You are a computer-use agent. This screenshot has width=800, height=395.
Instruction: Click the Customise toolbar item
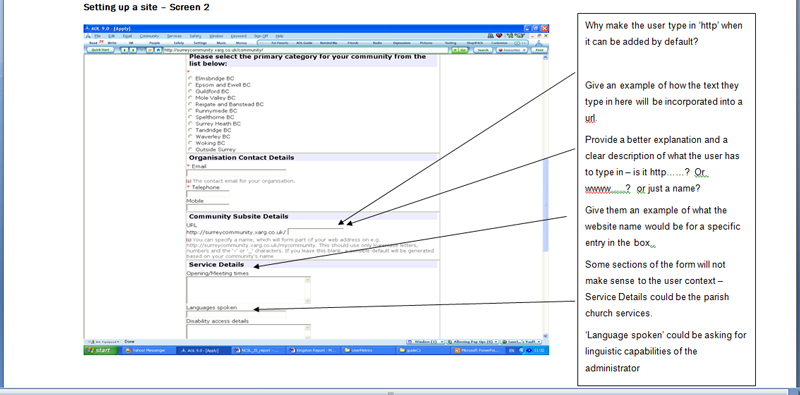pyautogui.click(x=498, y=43)
